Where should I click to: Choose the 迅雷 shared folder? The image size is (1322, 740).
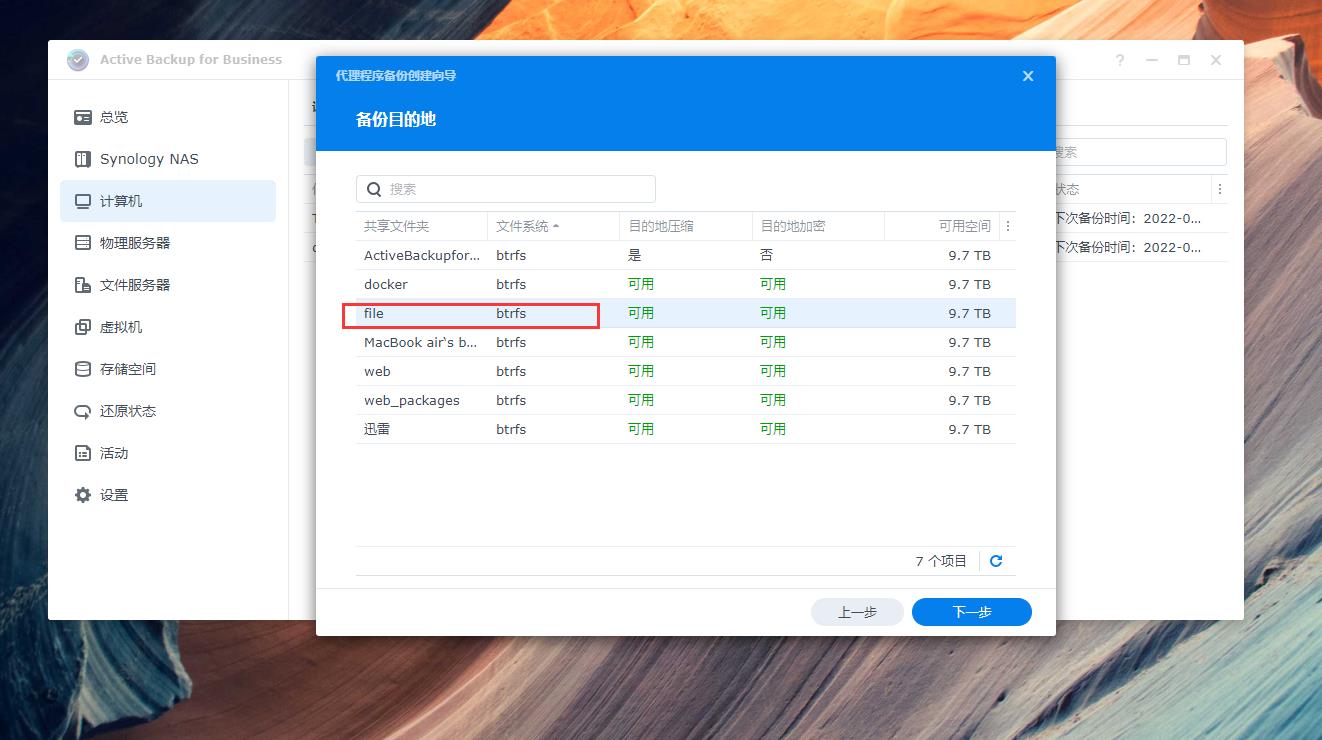click(x=686, y=429)
